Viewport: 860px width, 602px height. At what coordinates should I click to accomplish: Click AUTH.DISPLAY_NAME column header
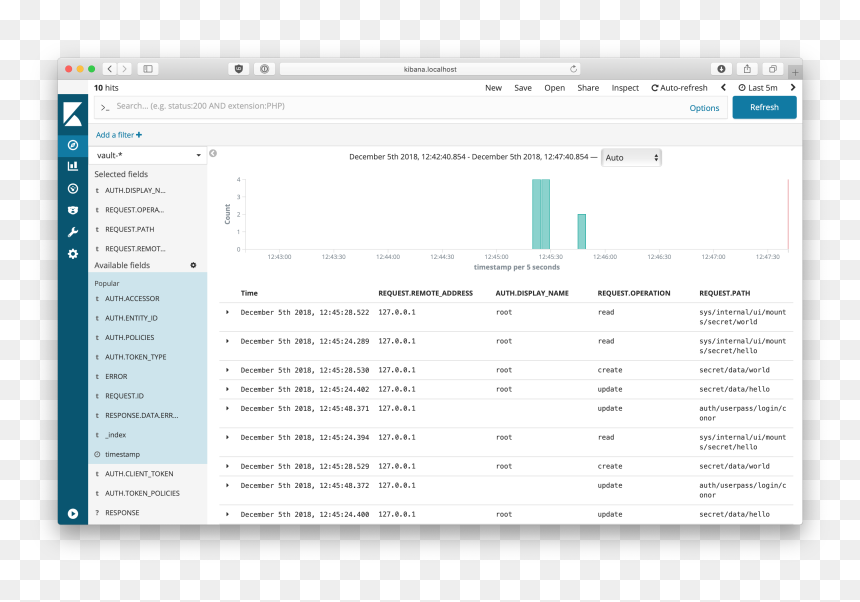point(532,293)
